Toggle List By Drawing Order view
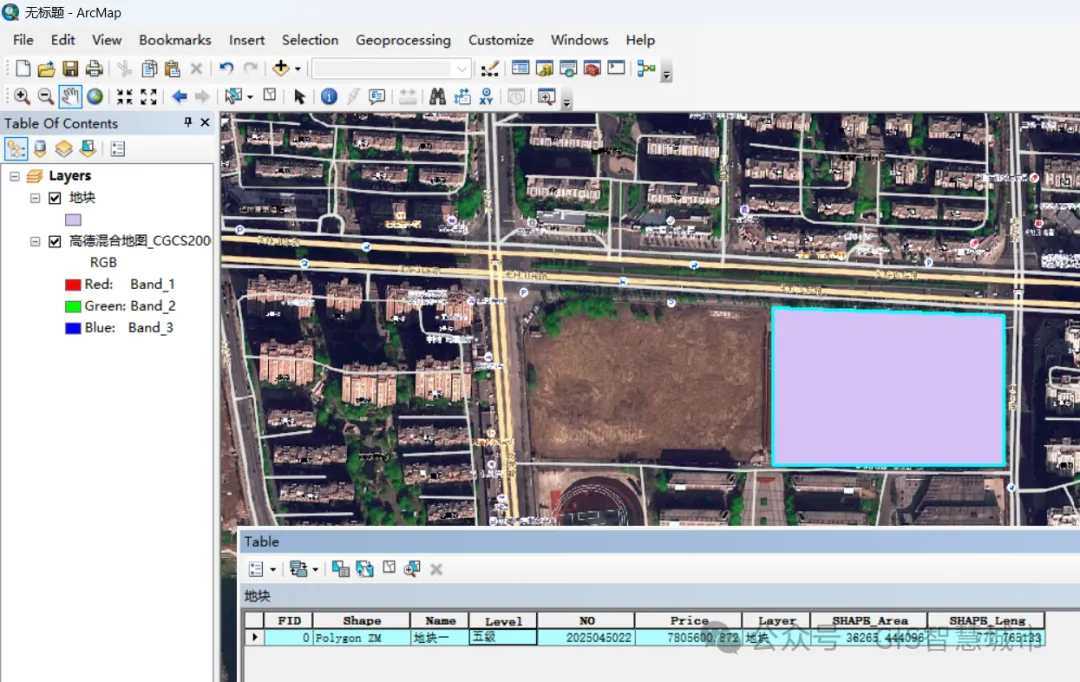The width and height of the screenshot is (1080, 682). coord(16,149)
